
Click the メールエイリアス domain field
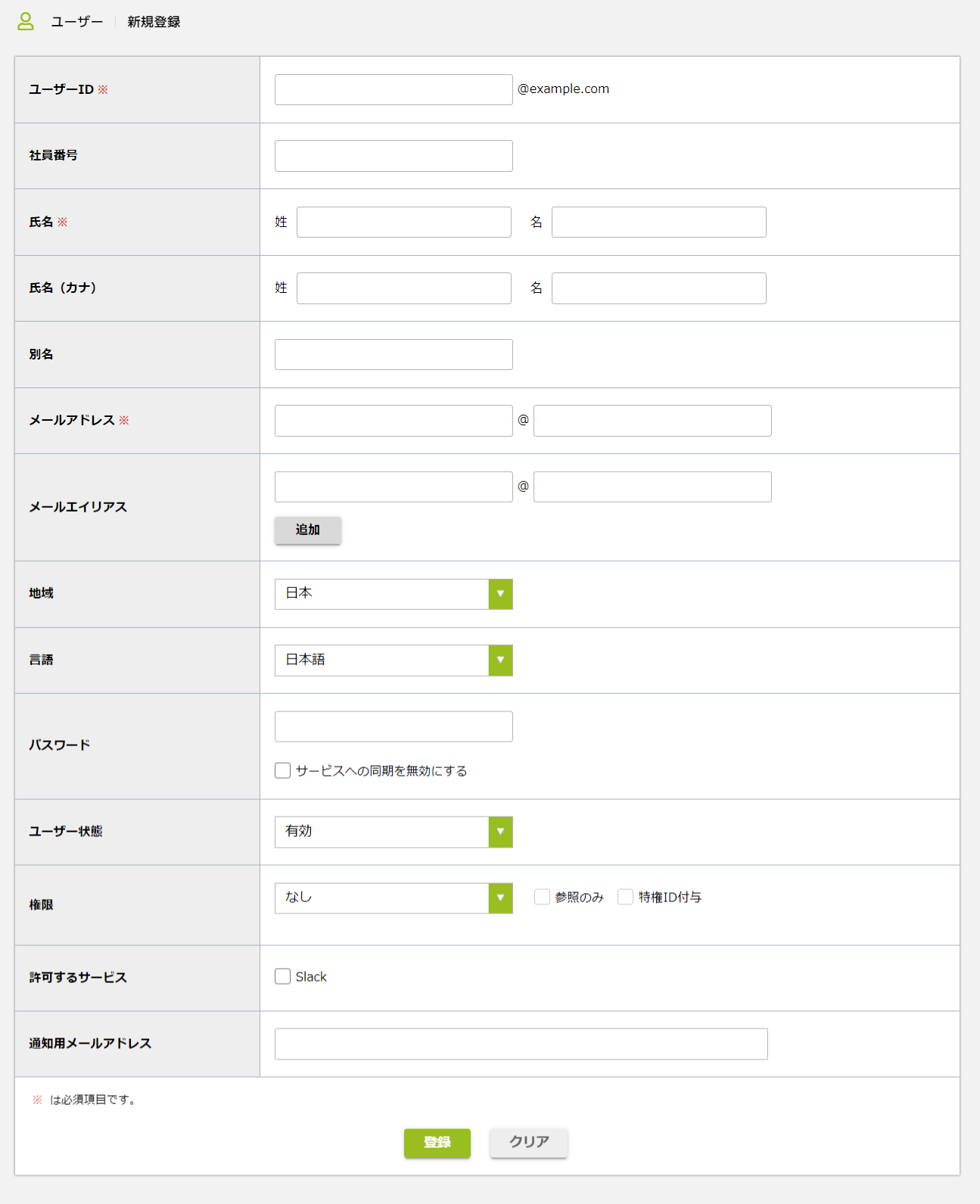652,487
